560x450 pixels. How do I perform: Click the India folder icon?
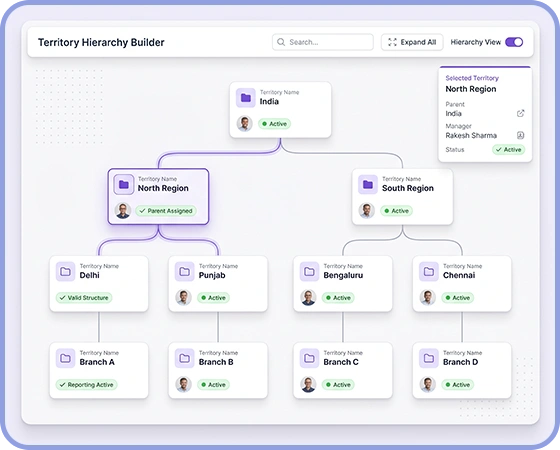tap(246, 98)
